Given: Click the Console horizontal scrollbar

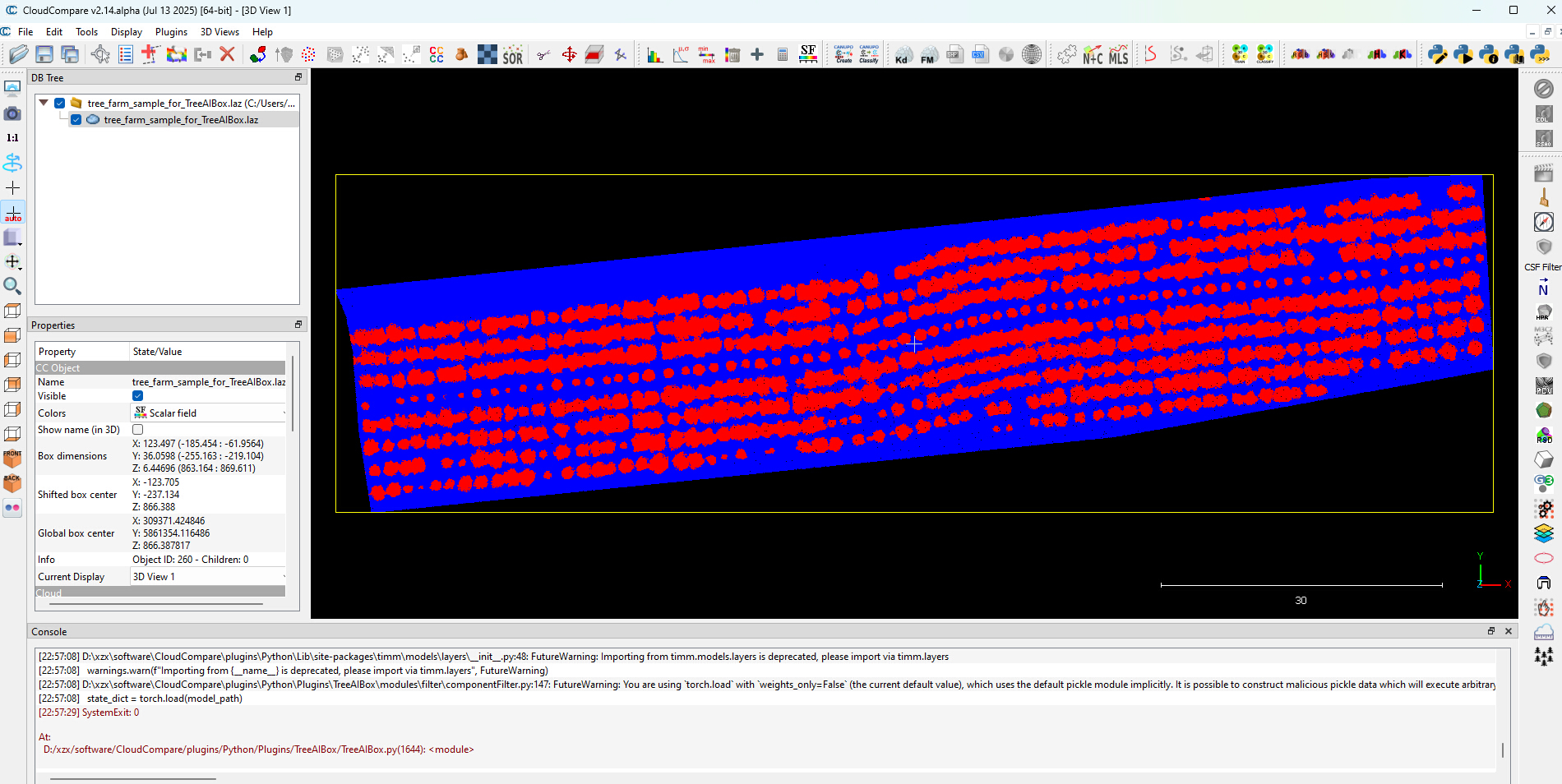Looking at the screenshot, I should tap(132, 778).
